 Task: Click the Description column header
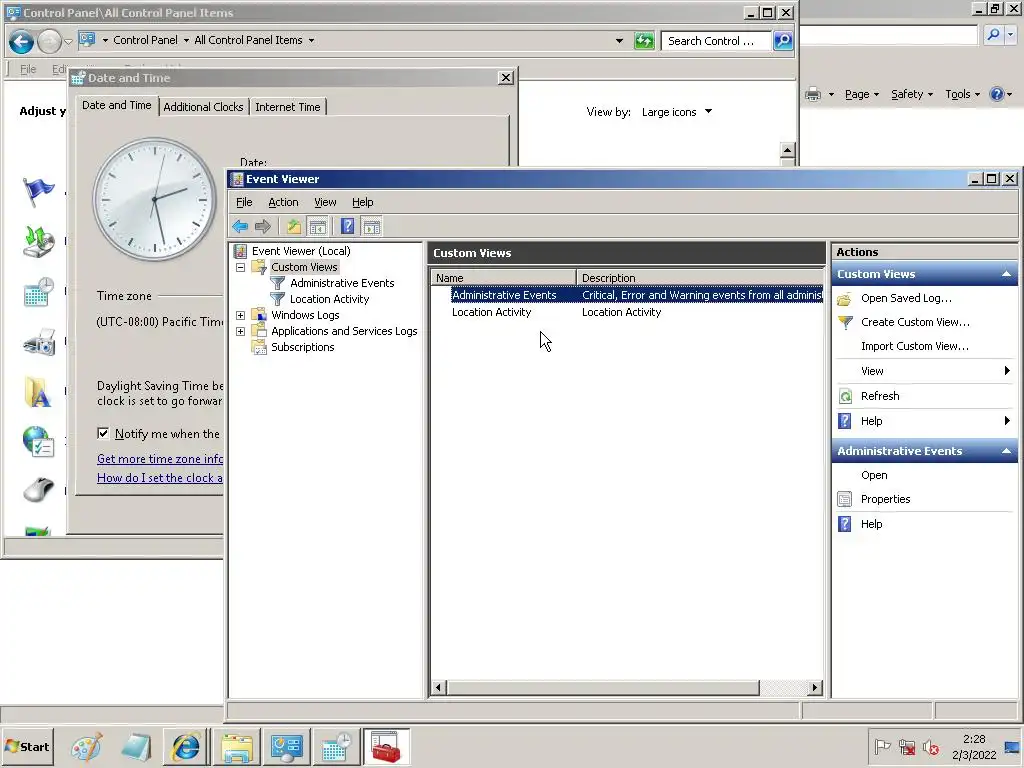[x=701, y=278]
